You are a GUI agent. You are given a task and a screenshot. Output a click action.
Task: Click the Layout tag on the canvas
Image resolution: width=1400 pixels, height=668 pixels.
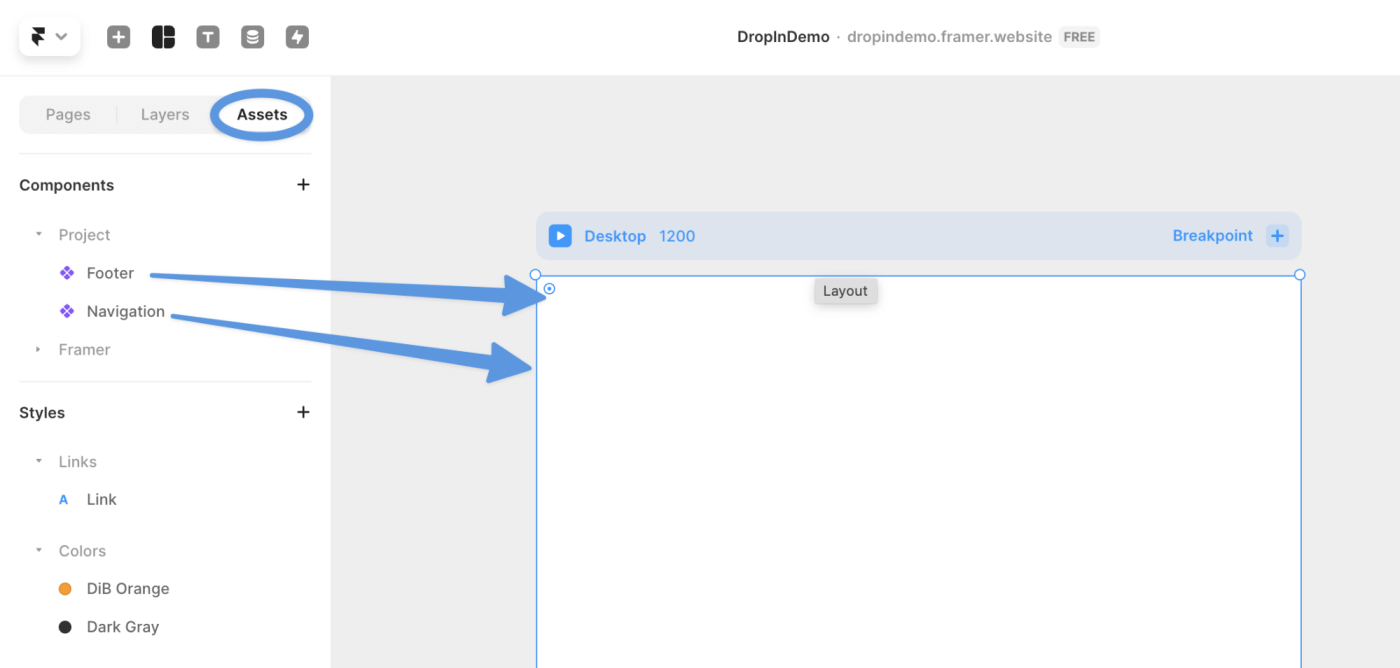point(845,291)
